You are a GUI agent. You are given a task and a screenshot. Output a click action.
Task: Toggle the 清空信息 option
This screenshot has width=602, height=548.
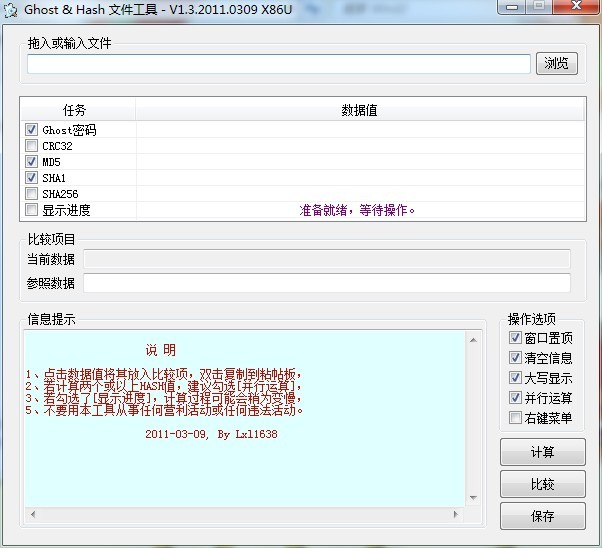click(516, 358)
